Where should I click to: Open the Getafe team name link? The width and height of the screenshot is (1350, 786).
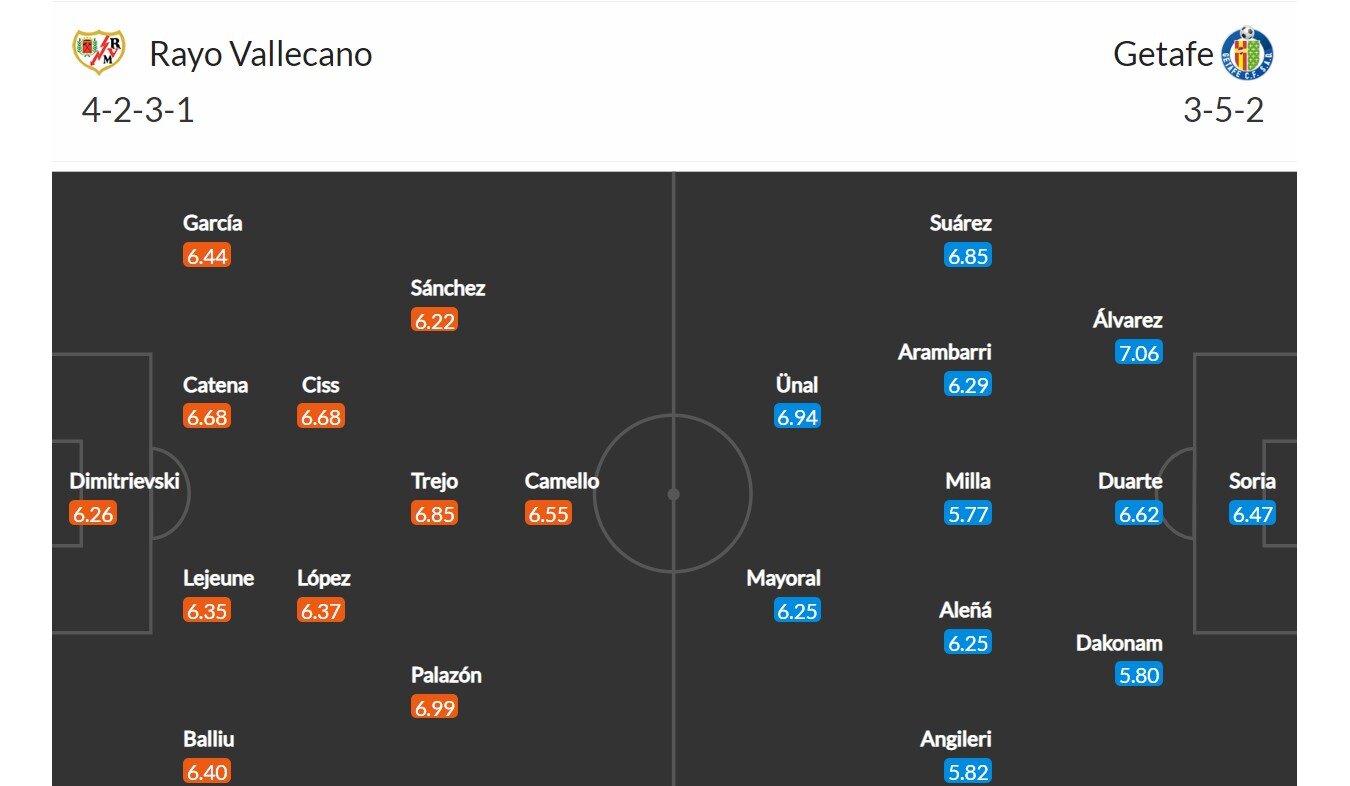coord(1163,54)
